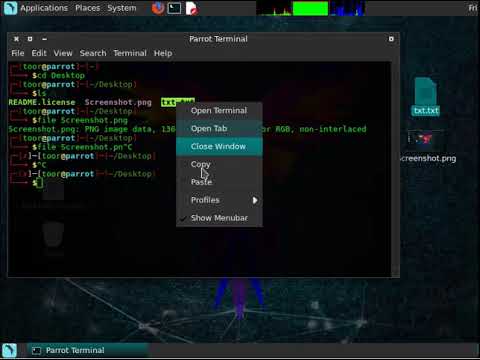The height and width of the screenshot is (360, 480).
Task: Click the terminal window's top-right corner button
Action: (391, 39)
